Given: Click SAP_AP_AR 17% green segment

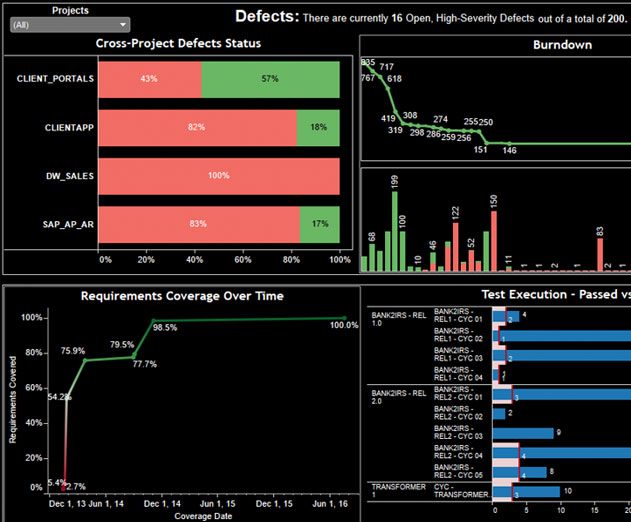Looking at the screenshot, I should tap(320, 225).
